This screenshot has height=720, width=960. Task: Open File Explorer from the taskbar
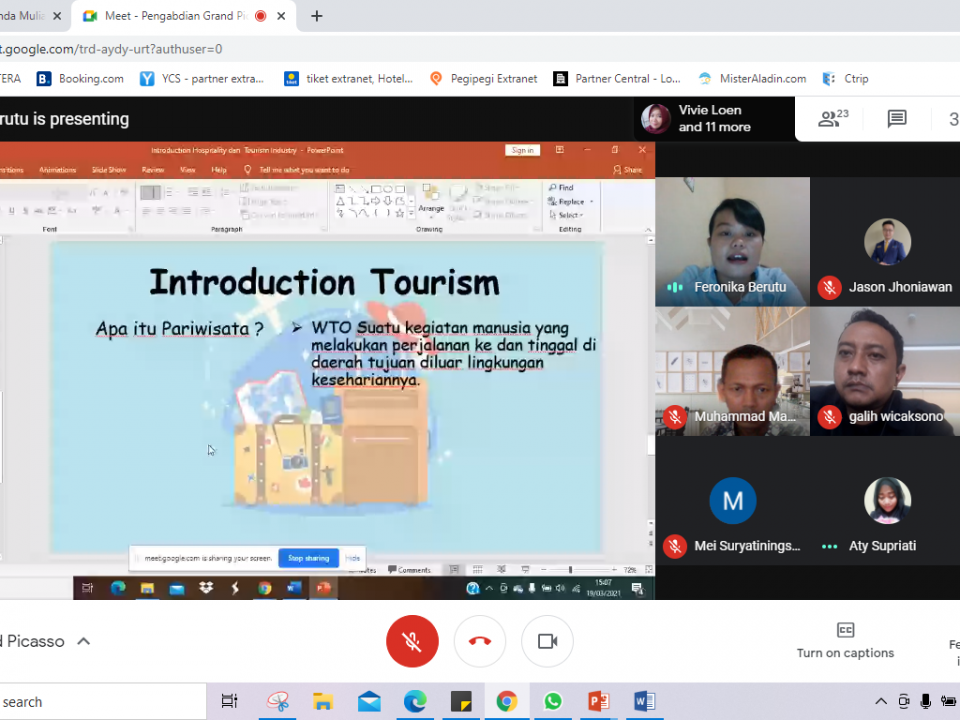323,702
